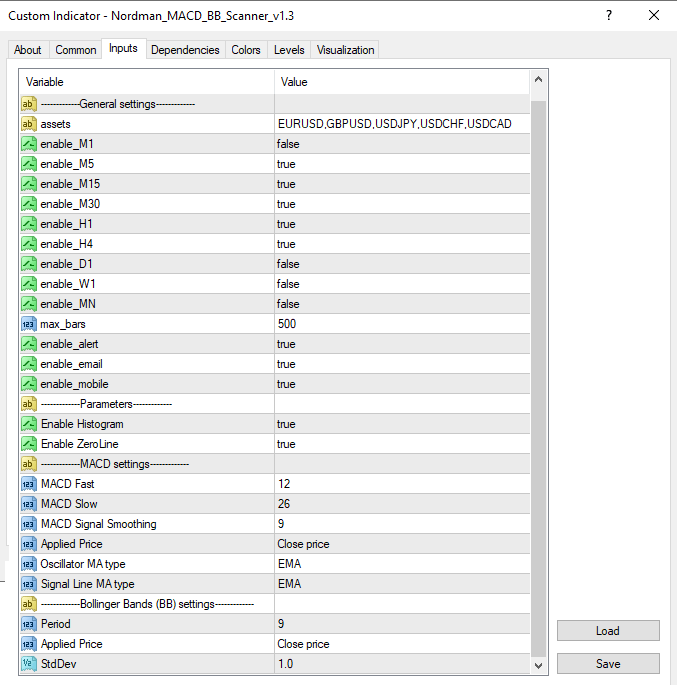The width and height of the screenshot is (678, 685).
Task: Open the enable_M15 value dropdown
Action: coord(402,184)
